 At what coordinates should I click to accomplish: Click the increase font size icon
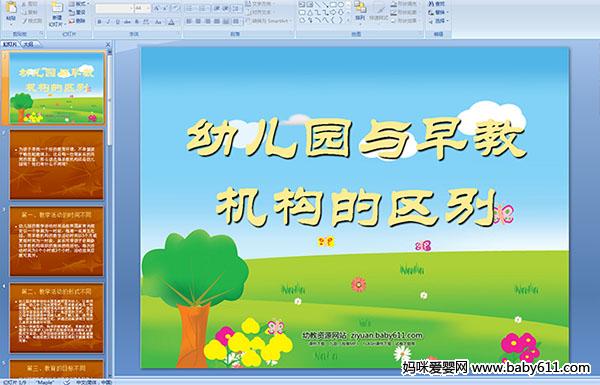[x=157, y=8]
